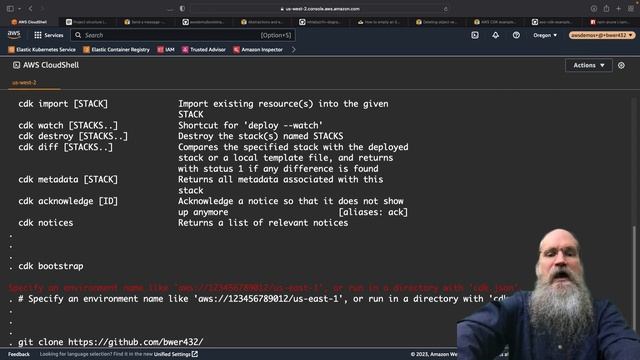
Task: Click the AWS logo home icon
Action: click(x=14, y=35)
